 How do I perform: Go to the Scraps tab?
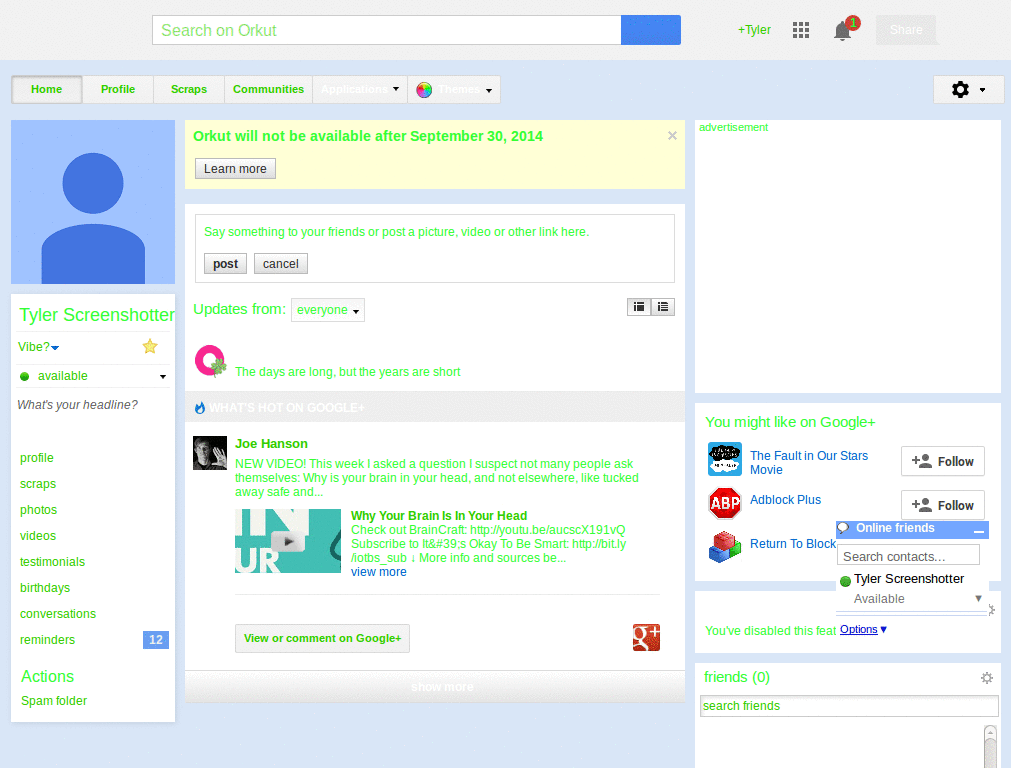click(x=189, y=89)
